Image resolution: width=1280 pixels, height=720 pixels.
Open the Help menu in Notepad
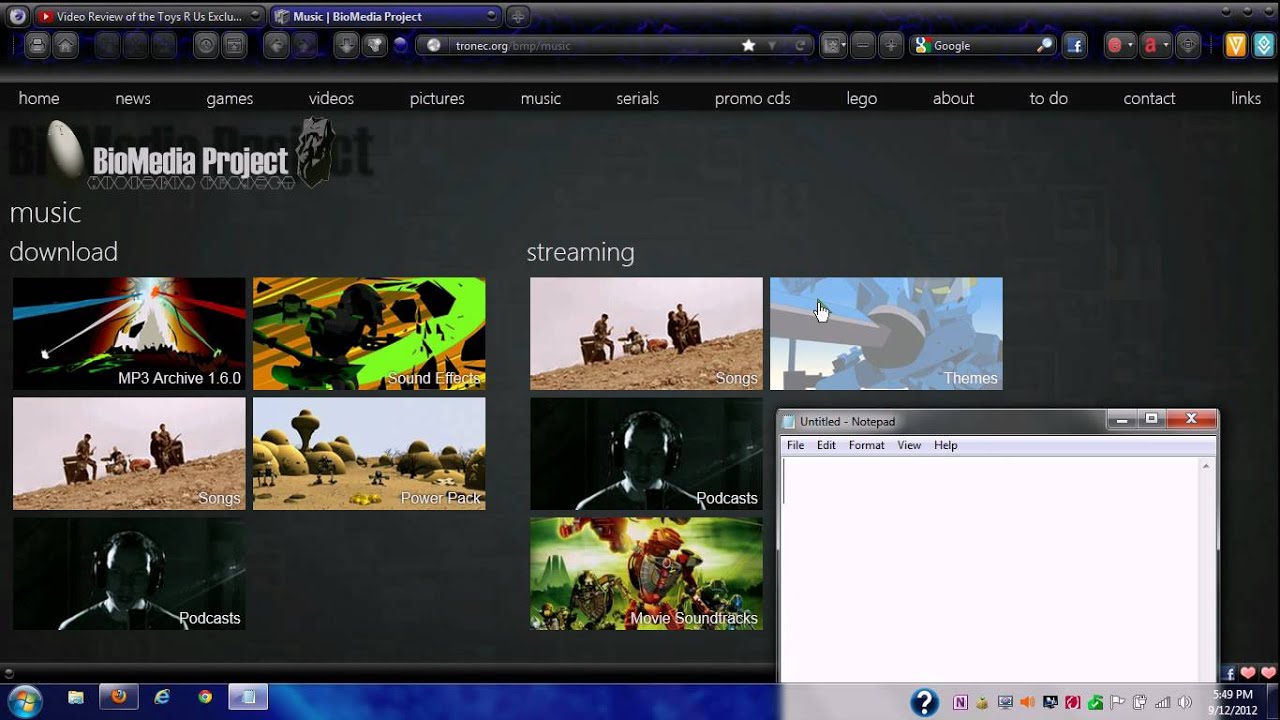pos(945,445)
